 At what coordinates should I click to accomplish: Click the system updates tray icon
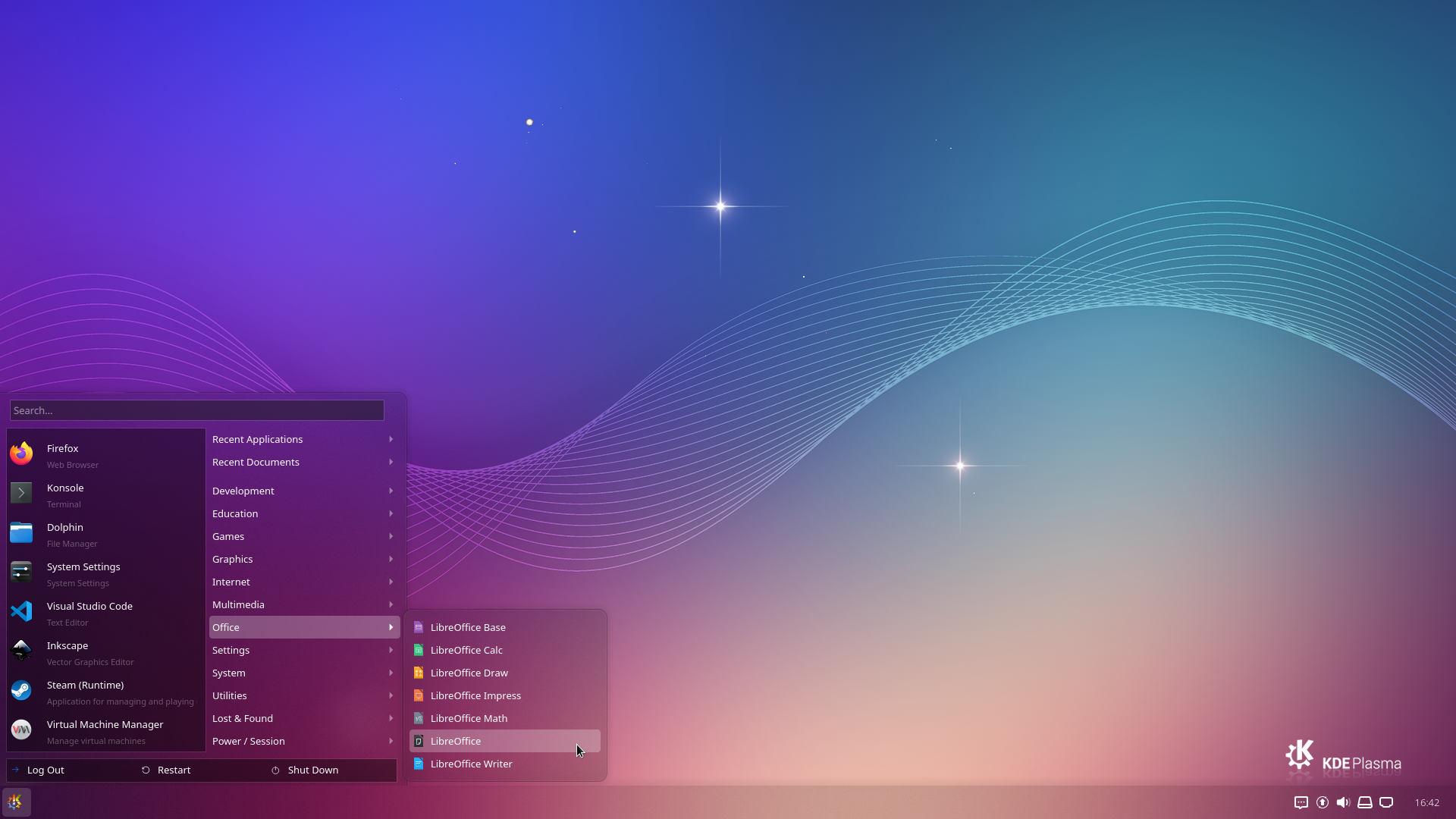[1323, 802]
